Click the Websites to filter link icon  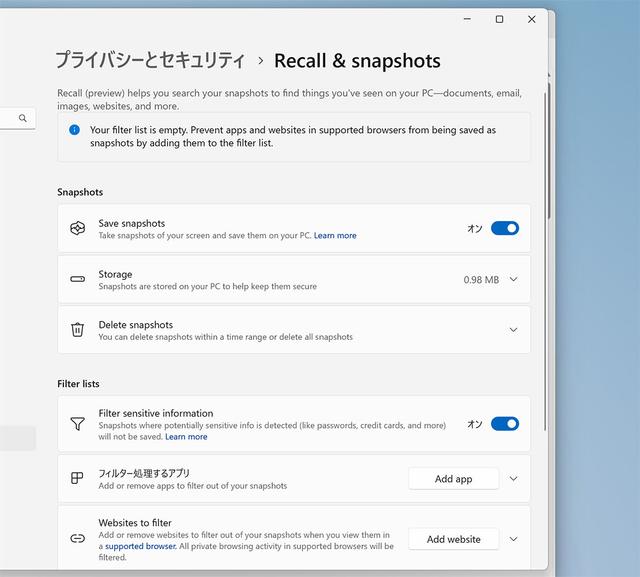tap(78, 539)
